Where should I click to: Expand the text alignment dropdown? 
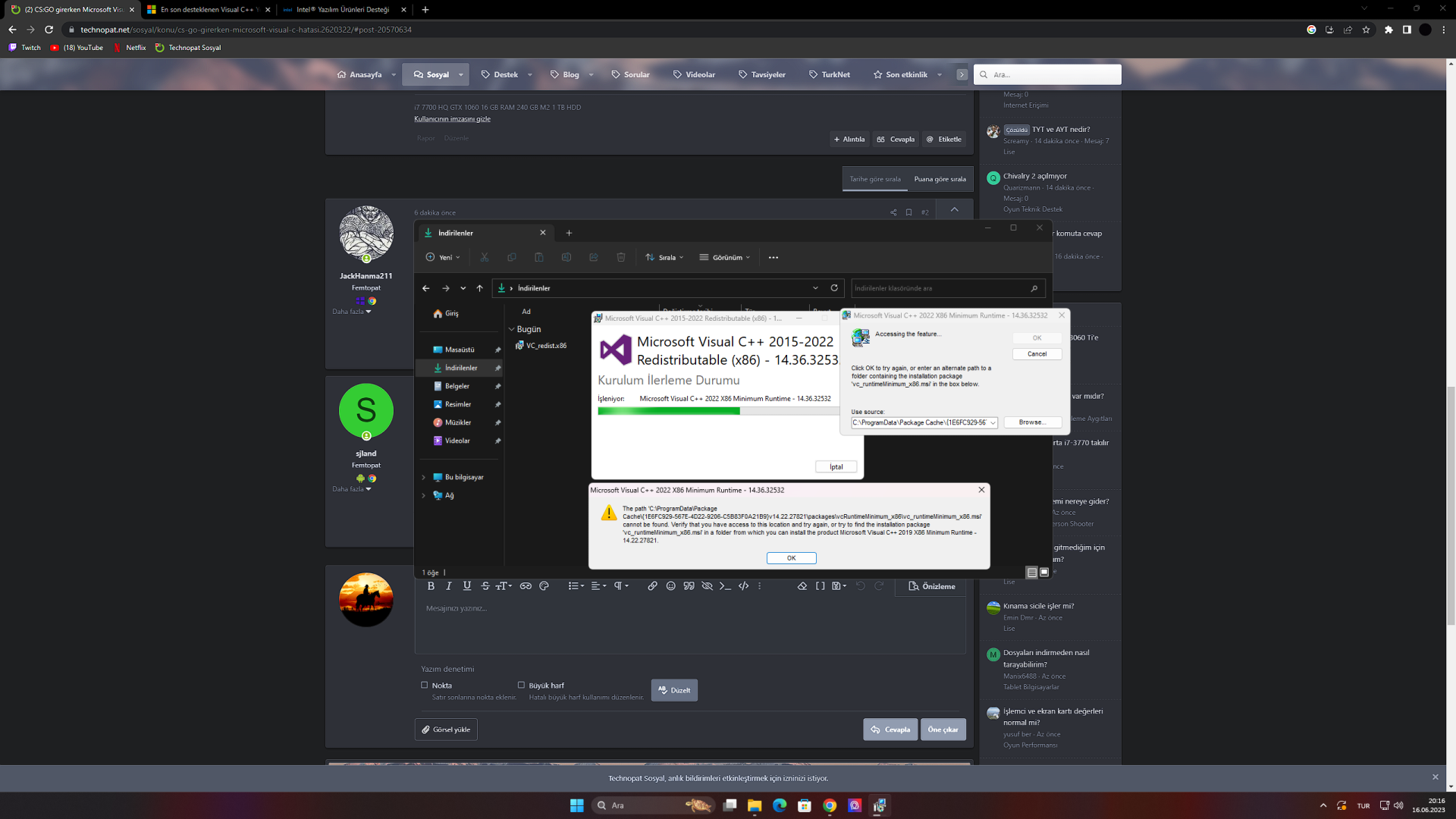coord(598,586)
